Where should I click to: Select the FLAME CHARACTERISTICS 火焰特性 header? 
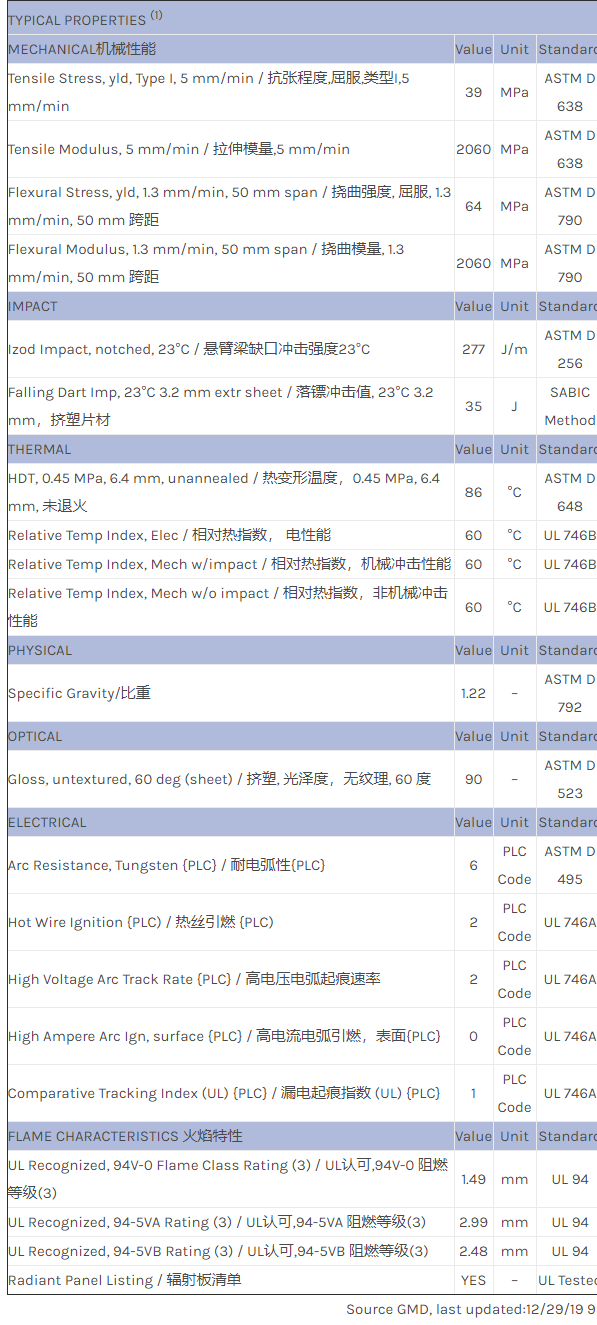[125, 1136]
